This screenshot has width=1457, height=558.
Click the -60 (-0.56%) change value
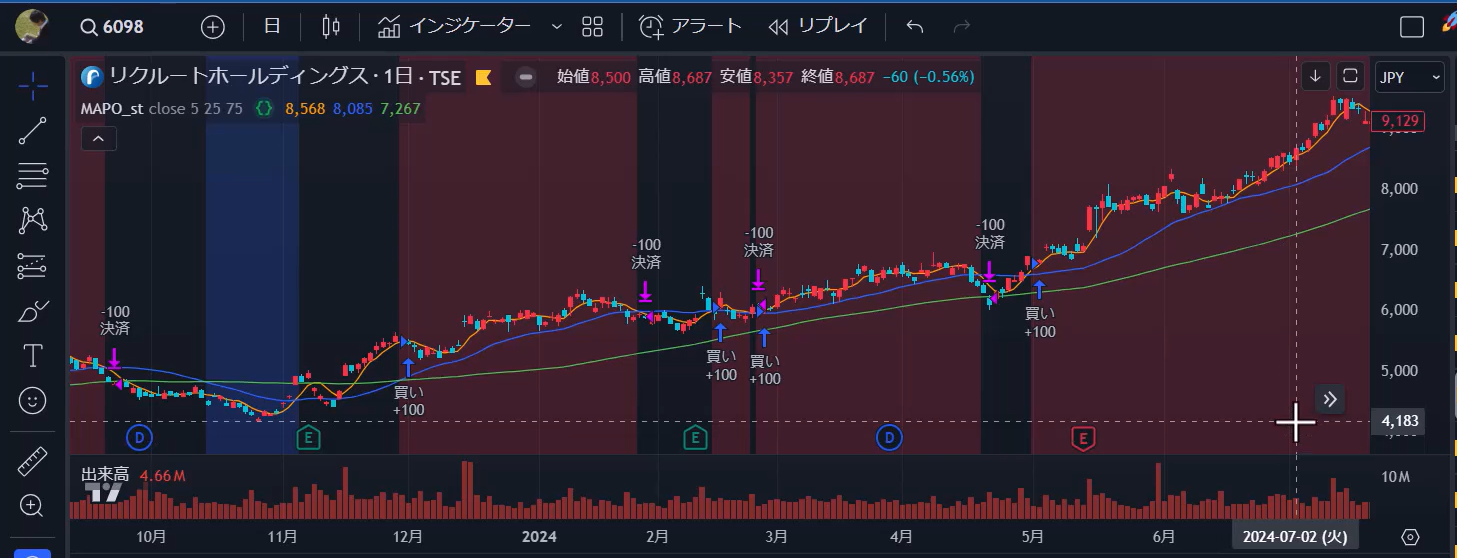tap(928, 77)
